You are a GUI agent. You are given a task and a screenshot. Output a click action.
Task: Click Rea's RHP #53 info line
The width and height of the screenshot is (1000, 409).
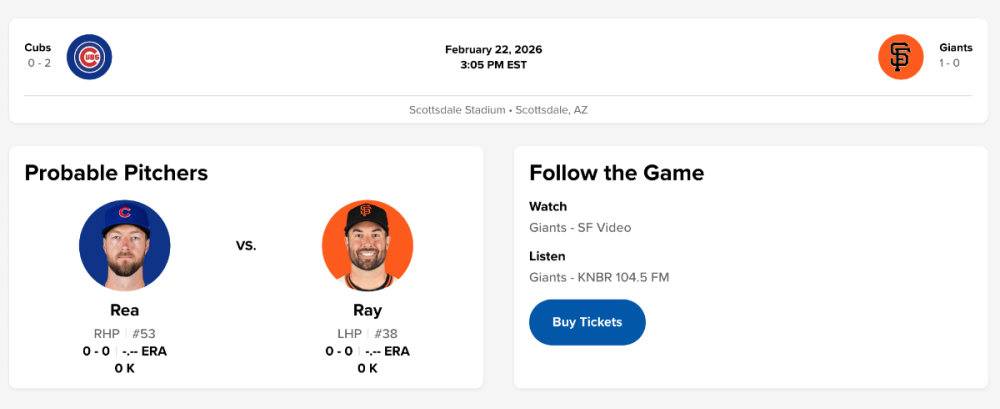tap(125, 333)
